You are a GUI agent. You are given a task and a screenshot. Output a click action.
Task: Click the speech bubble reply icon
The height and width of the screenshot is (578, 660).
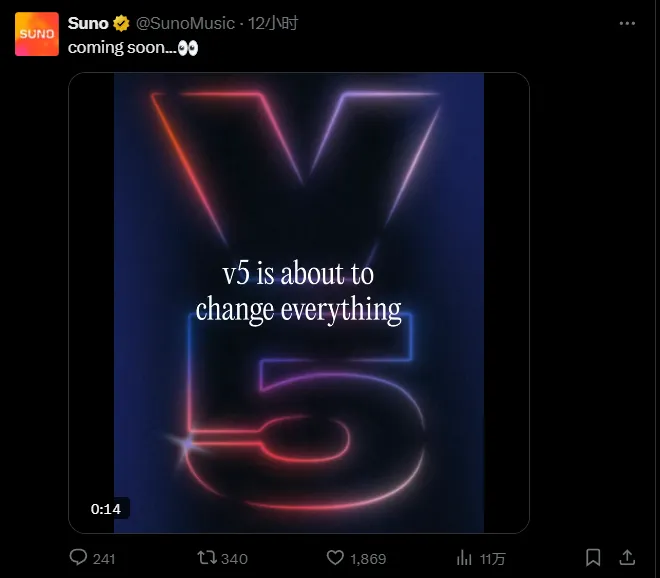tap(78, 557)
